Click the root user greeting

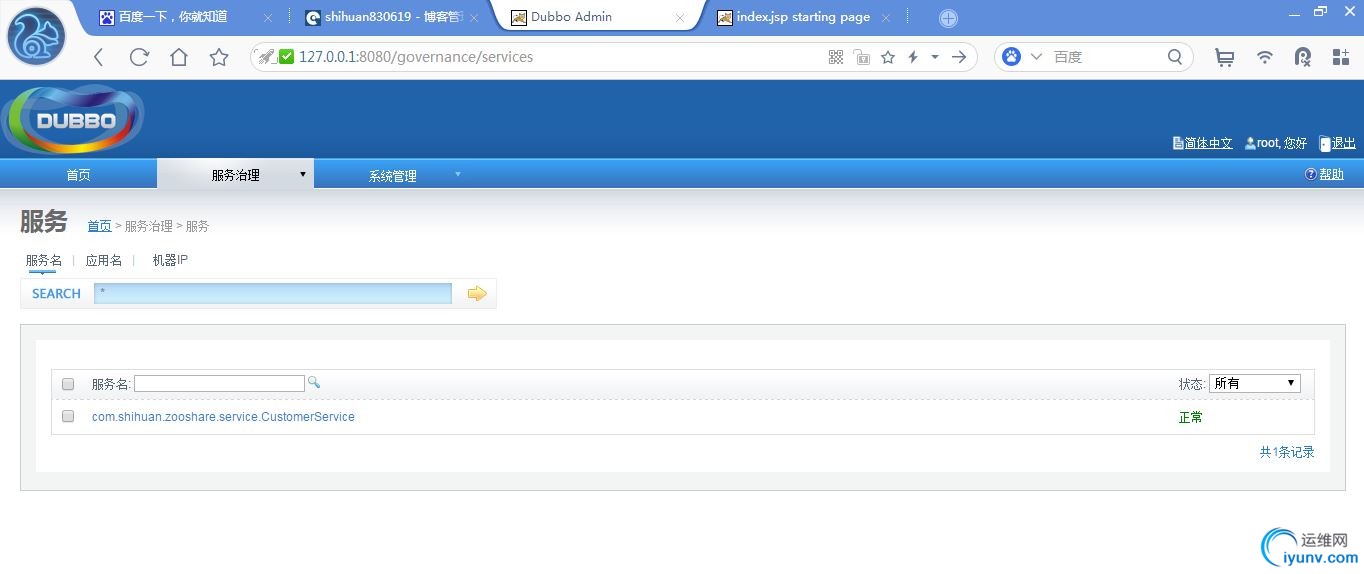[1276, 143]
